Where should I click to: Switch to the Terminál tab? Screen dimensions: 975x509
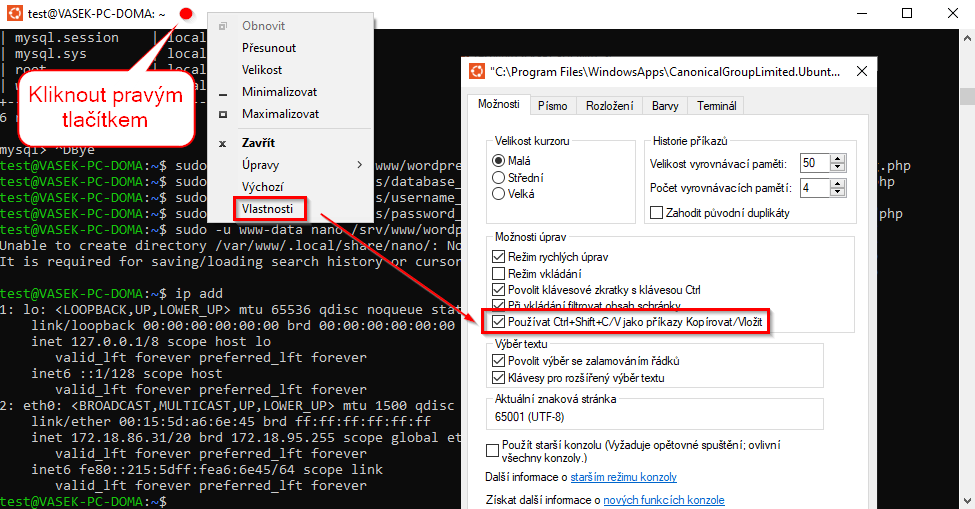(x=716, y=106)
